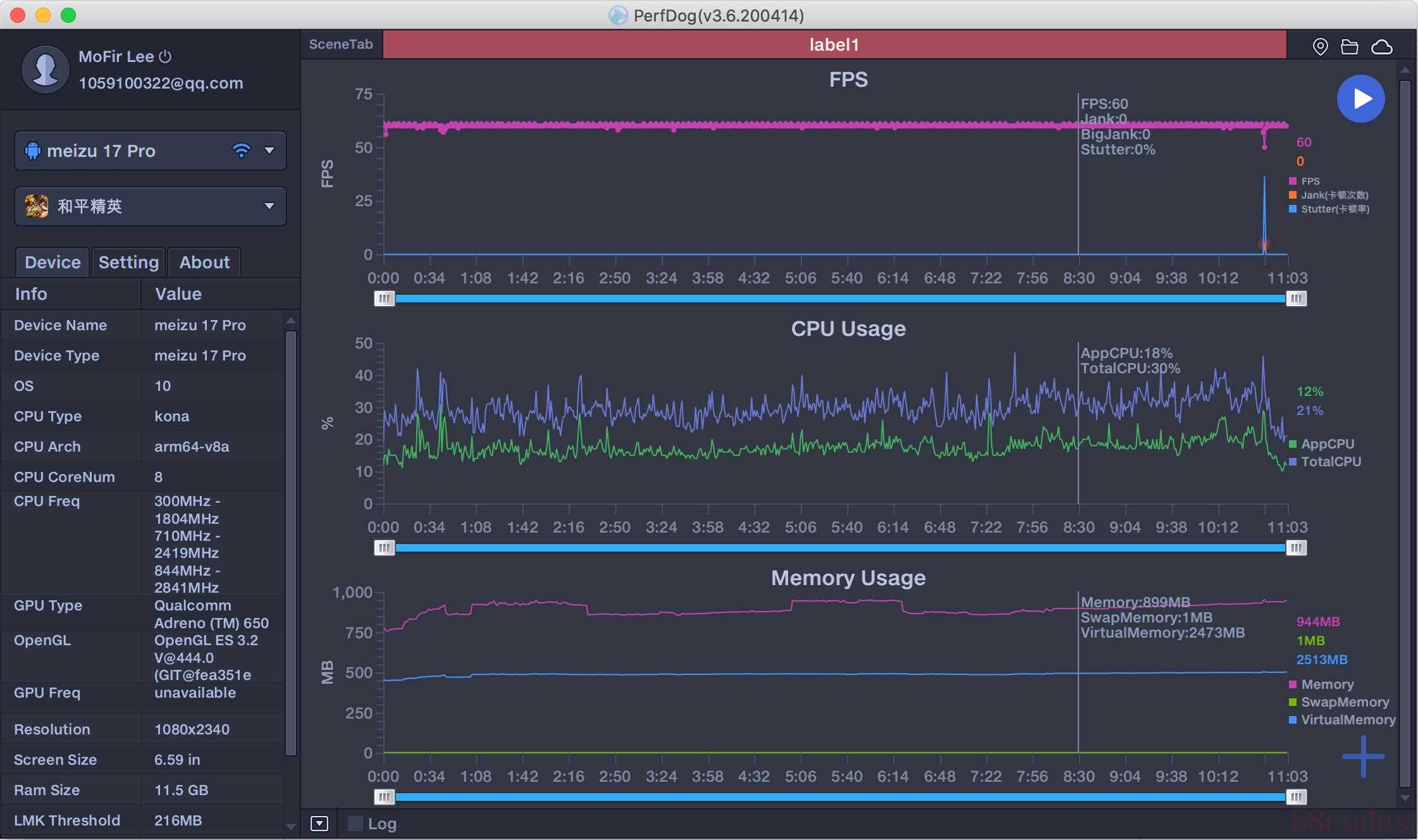Click the user email 1059100322@qq.com

coord(161,83)
